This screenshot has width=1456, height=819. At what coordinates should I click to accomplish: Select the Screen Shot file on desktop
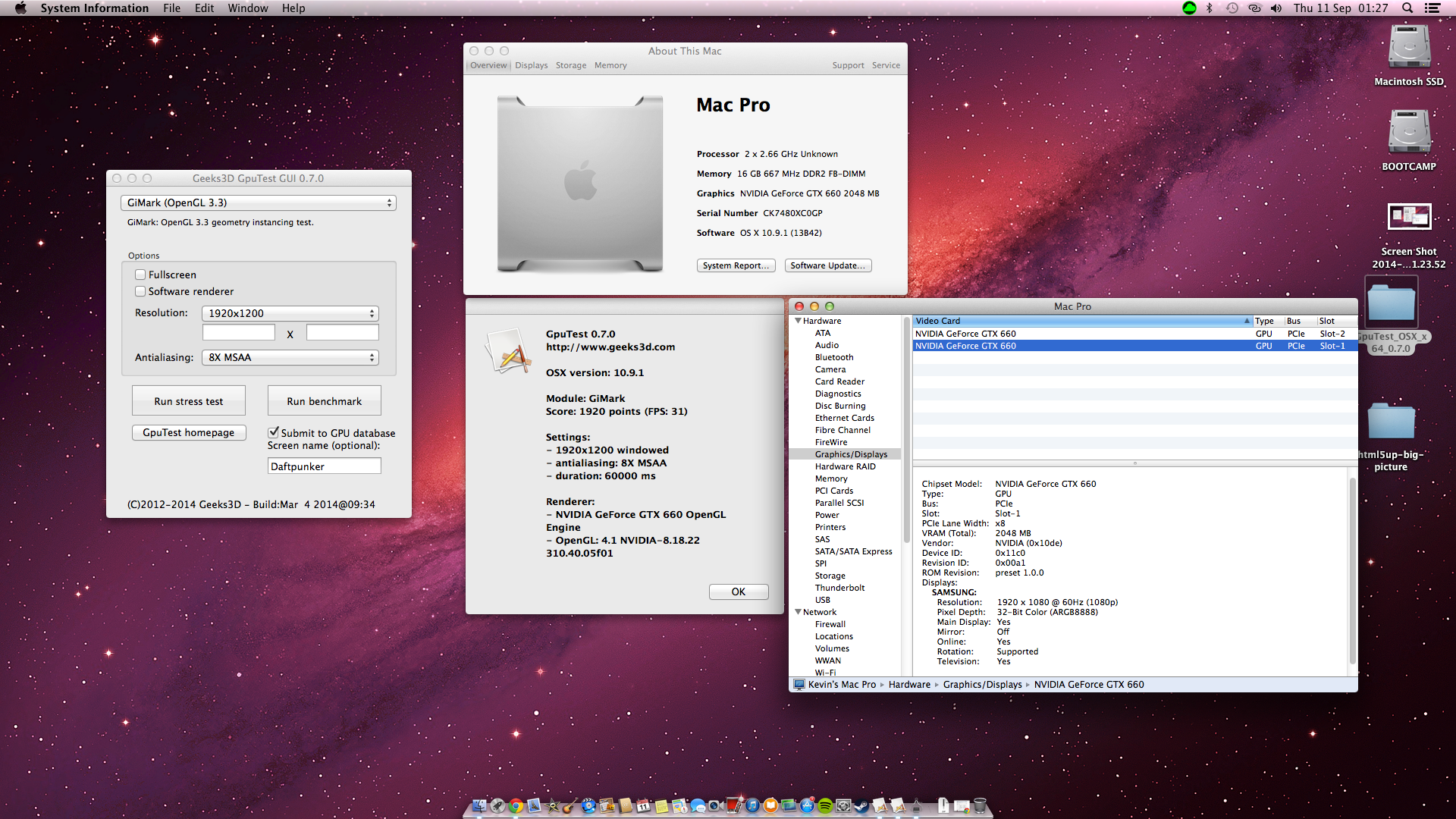(1409, 217)
